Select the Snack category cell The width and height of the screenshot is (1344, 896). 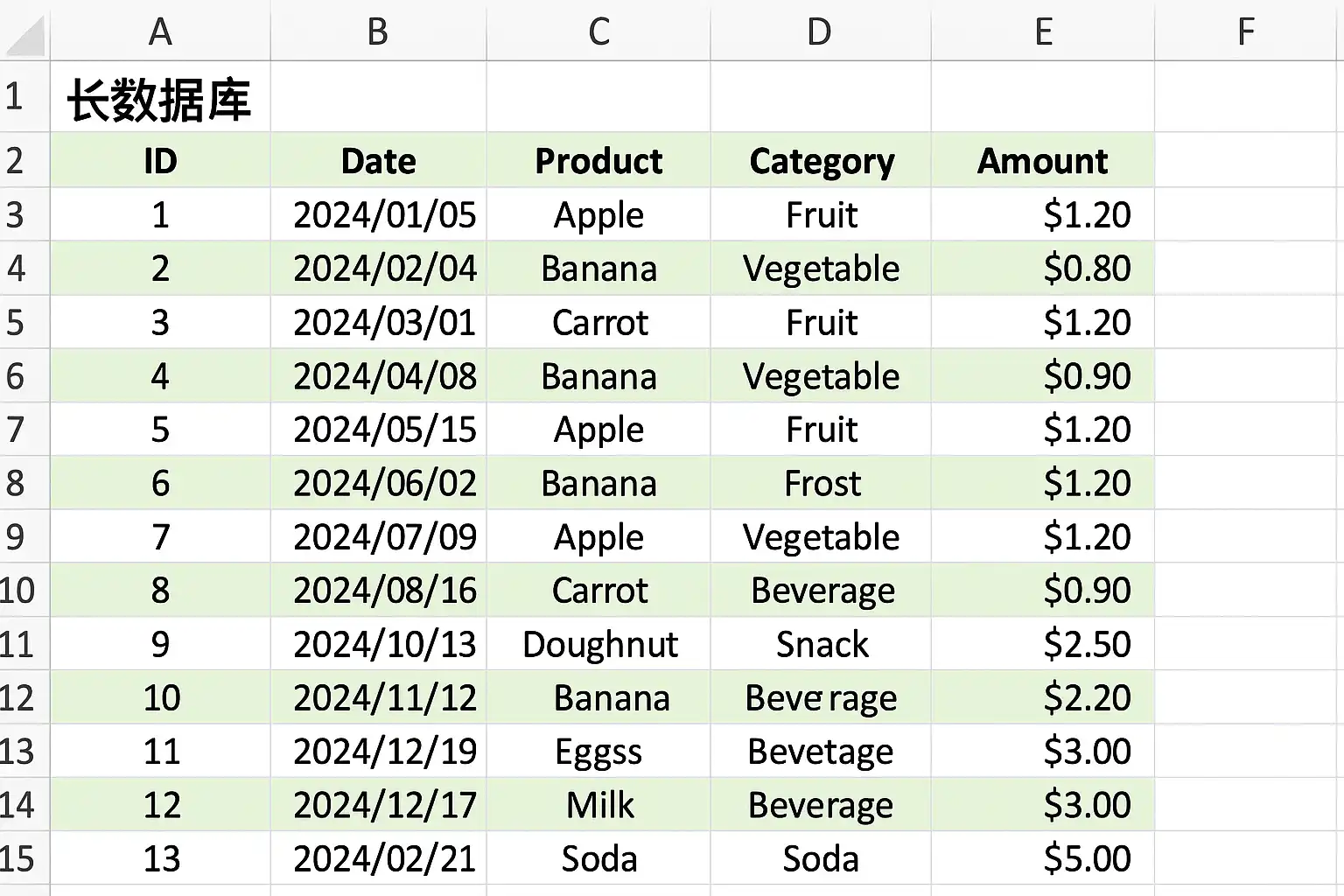(821, 644)
